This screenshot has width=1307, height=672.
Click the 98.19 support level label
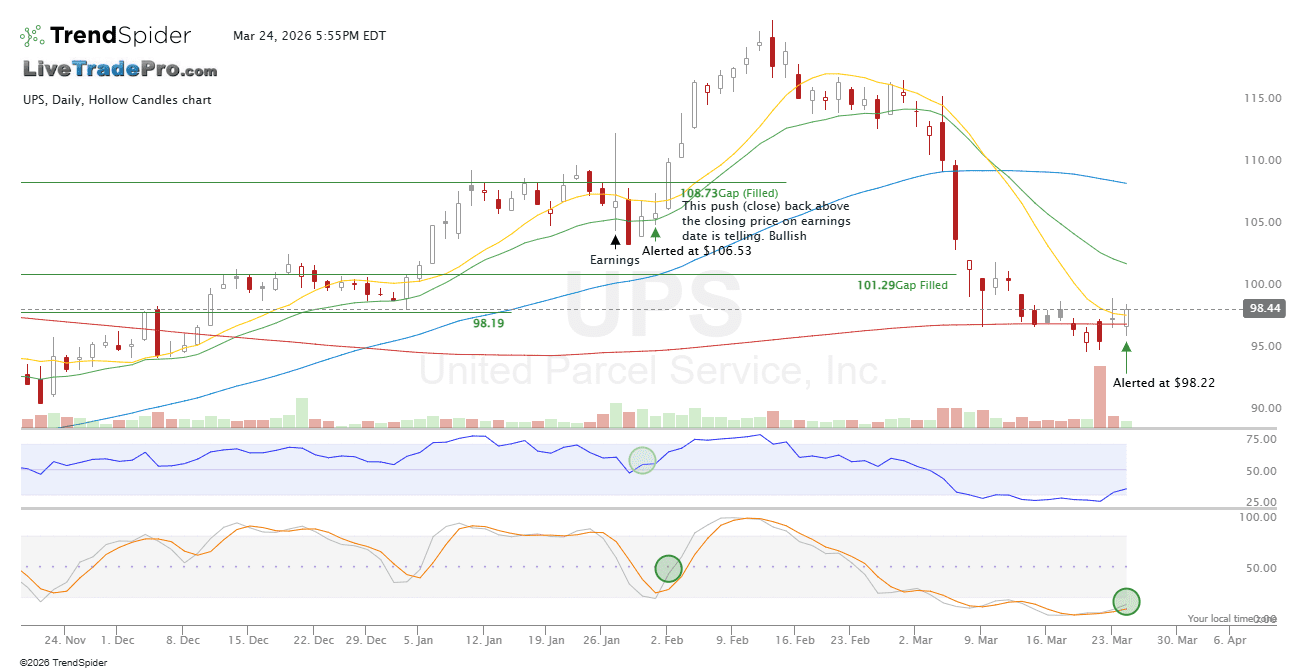point(488,324)
